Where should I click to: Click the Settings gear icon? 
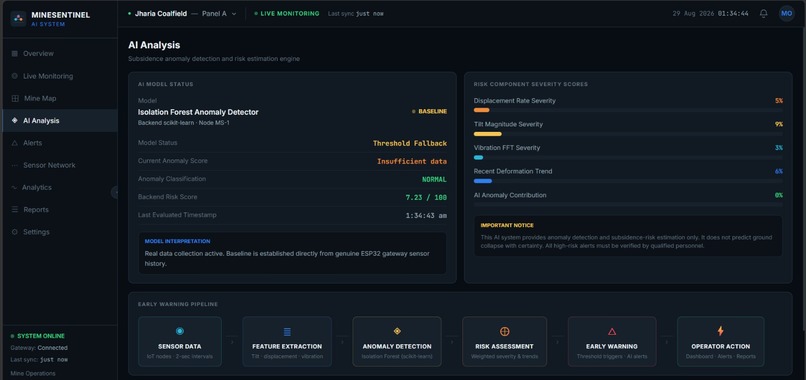[x=14, y=232]
